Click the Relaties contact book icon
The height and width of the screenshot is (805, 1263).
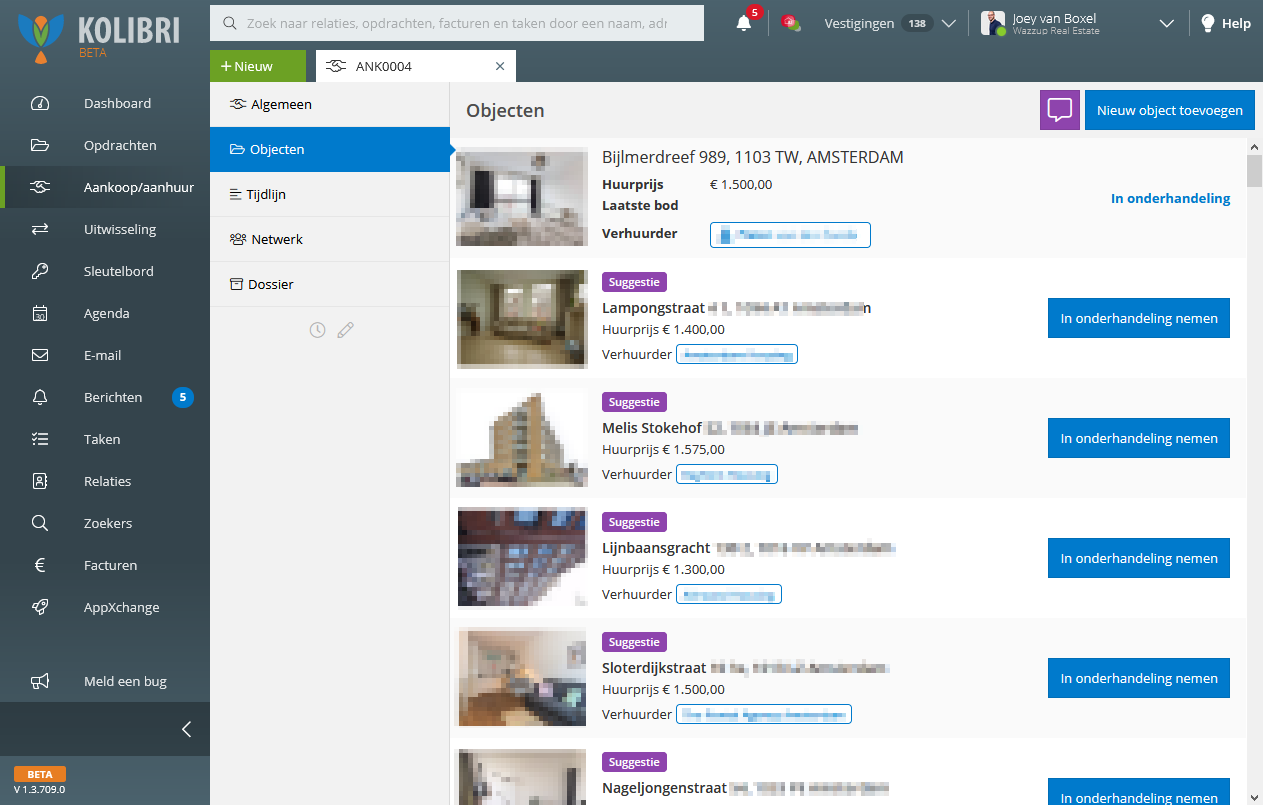pyautogui.click(x=40, y=481)
